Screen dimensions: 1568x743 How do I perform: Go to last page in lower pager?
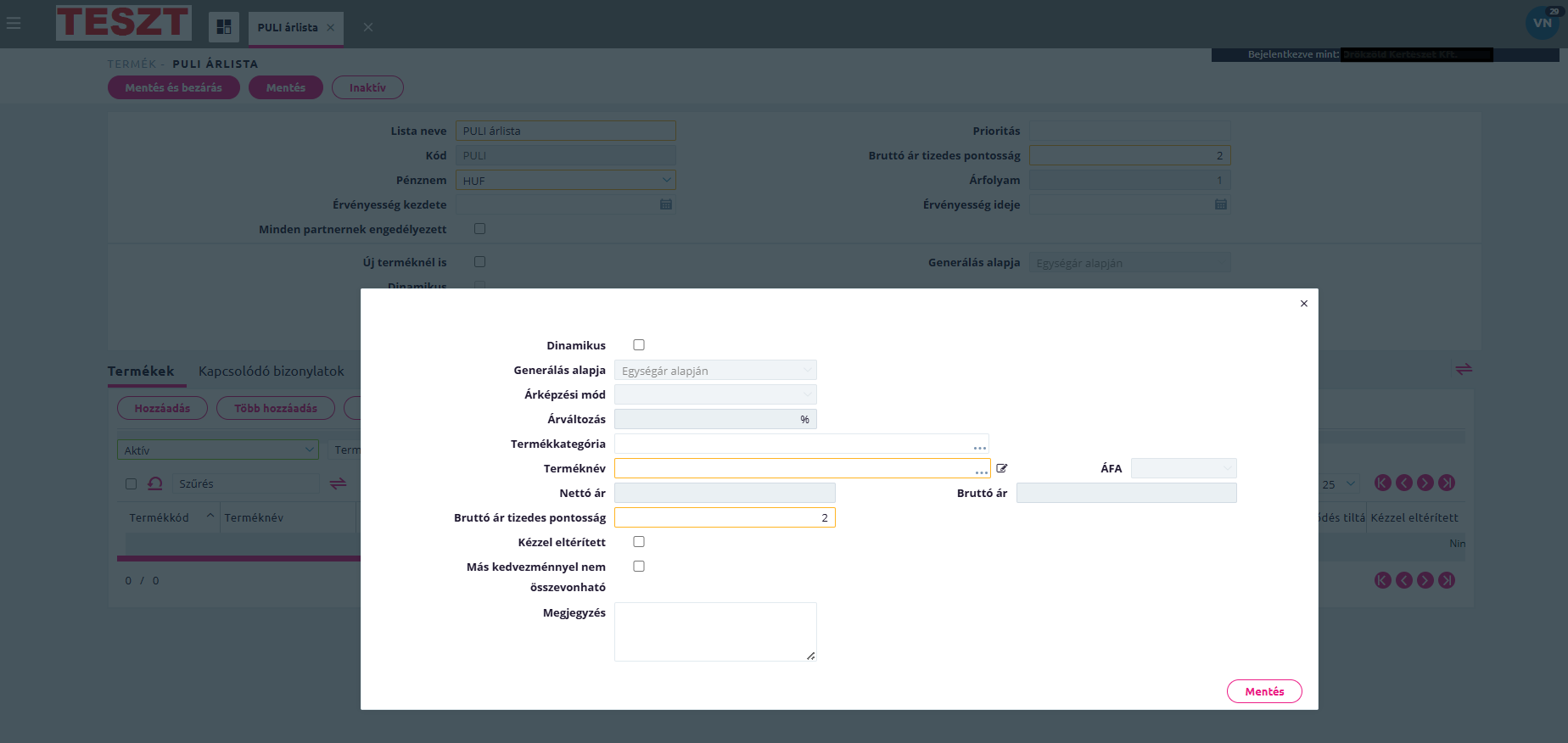(1447, 580)
